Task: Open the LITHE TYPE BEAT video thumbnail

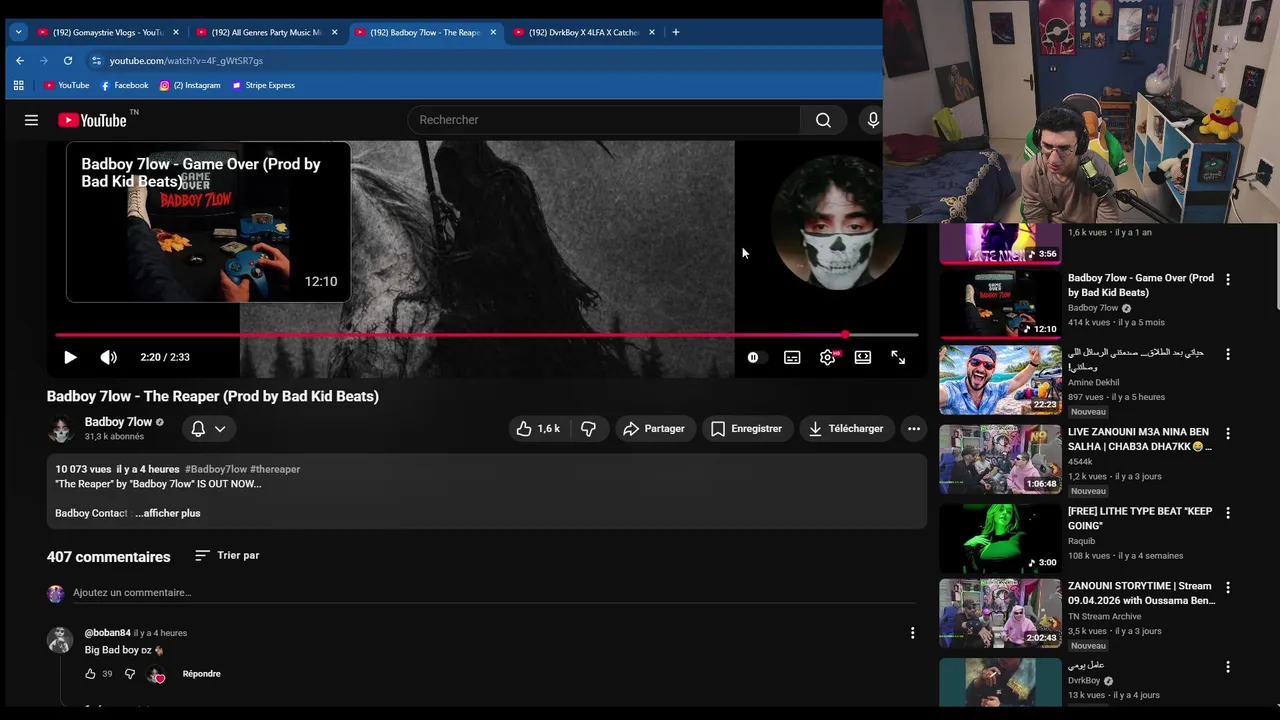Action: (1000, 538)
